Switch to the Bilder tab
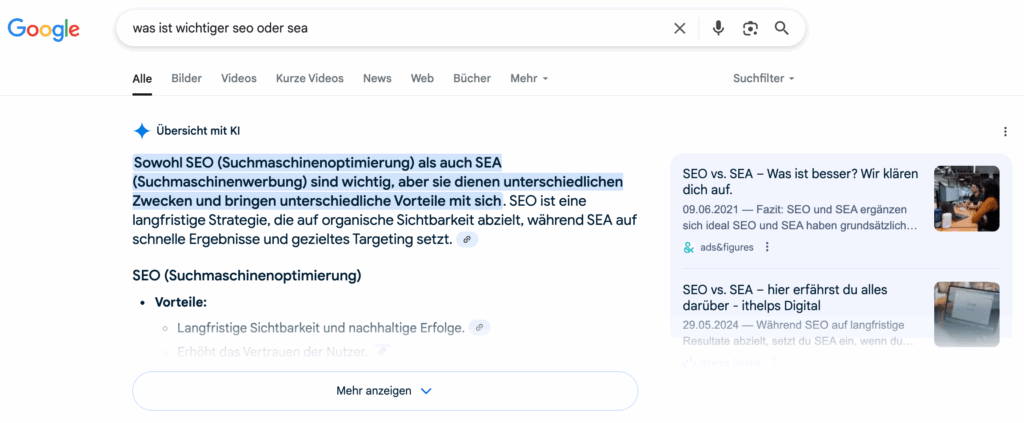The image size is (1024, 423). [187, 78]
